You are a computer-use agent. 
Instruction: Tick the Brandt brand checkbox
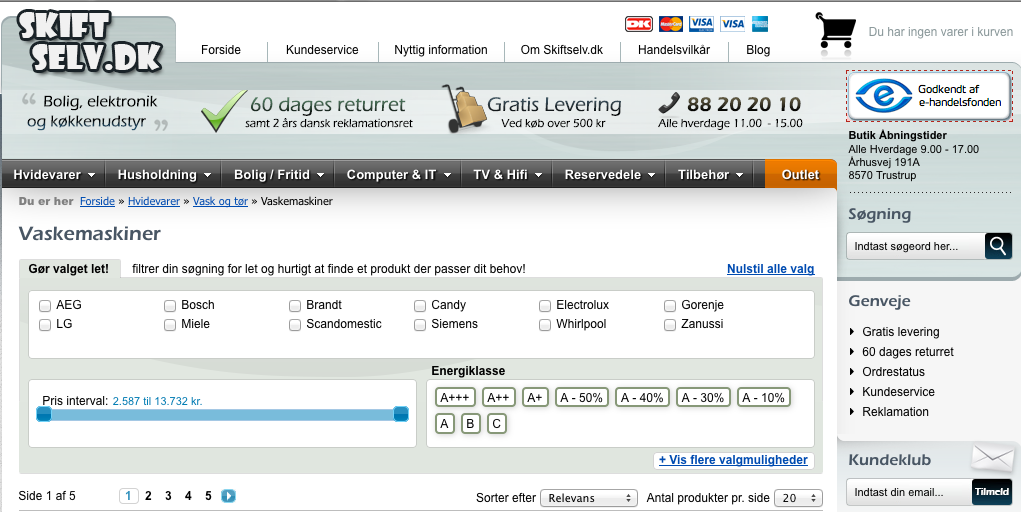(295, 306)
